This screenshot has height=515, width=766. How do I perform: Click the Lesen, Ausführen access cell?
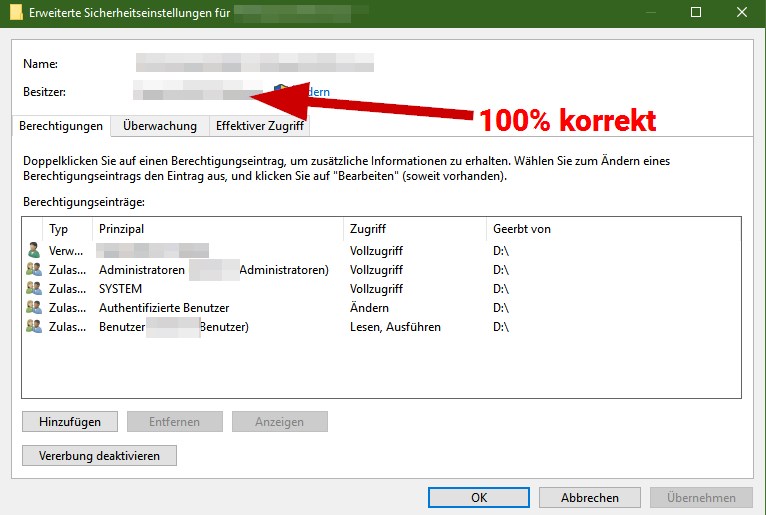[395, 327]
